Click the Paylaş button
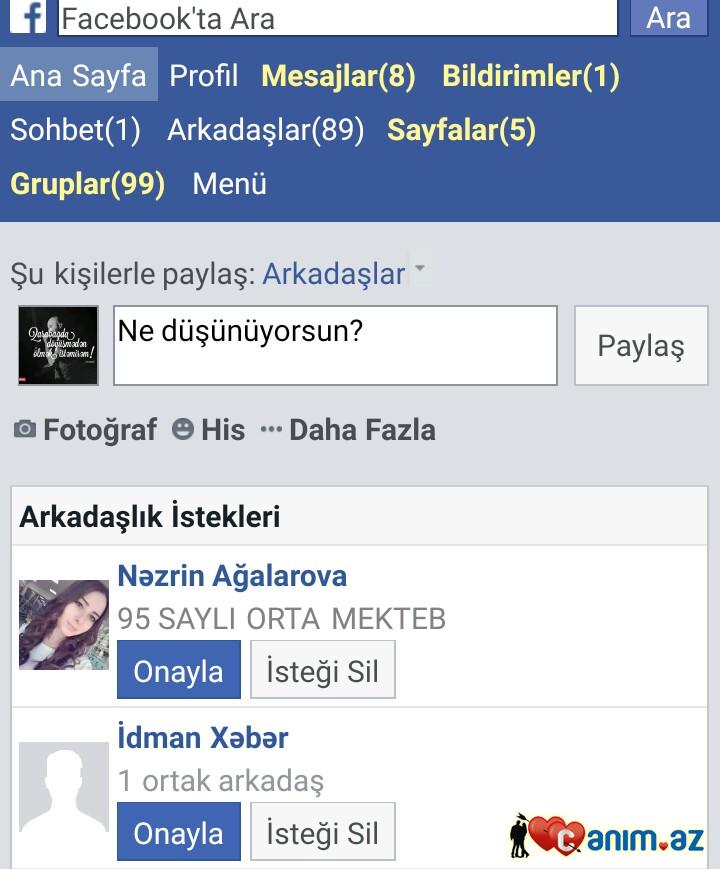Image resolution: width=720 pixels, height=869 pixels. coord(641,345)
